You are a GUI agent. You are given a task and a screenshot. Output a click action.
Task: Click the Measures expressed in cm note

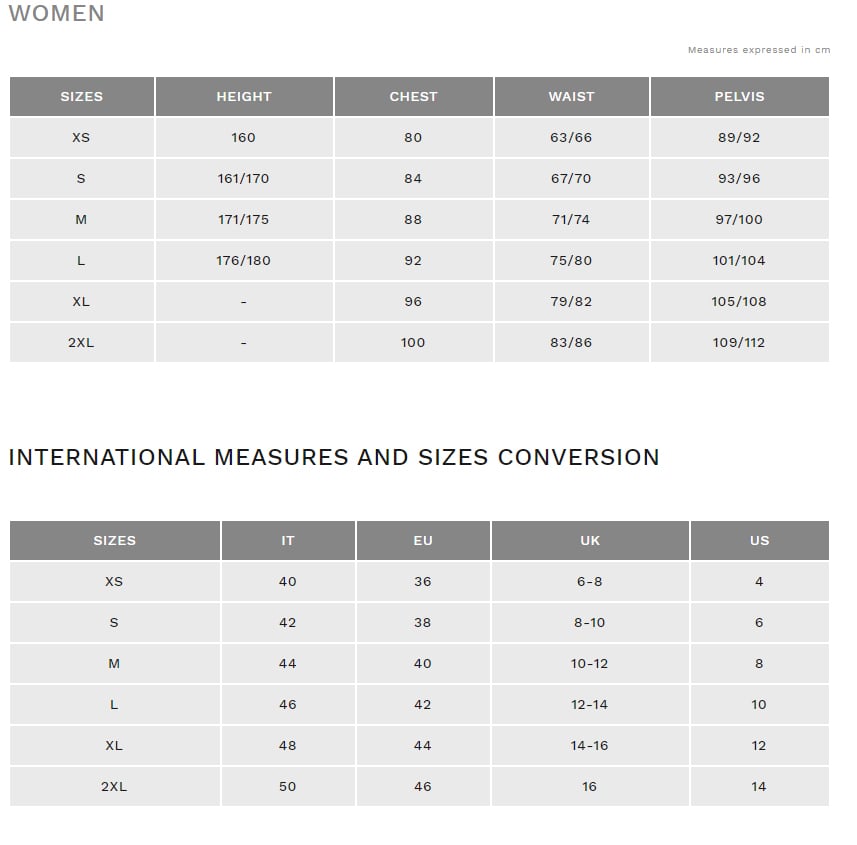click(x=759, y=50)
